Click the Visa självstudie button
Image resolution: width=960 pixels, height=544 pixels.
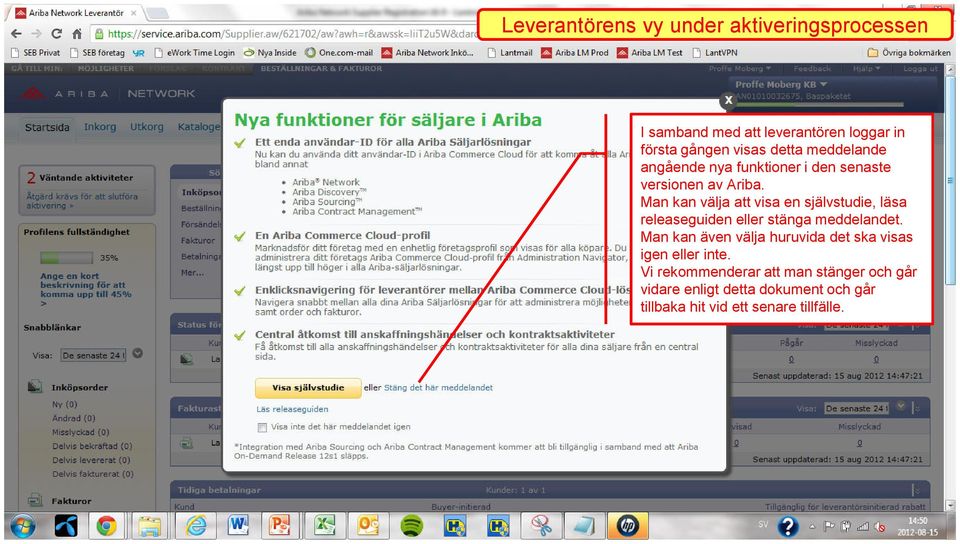(308, 388)
